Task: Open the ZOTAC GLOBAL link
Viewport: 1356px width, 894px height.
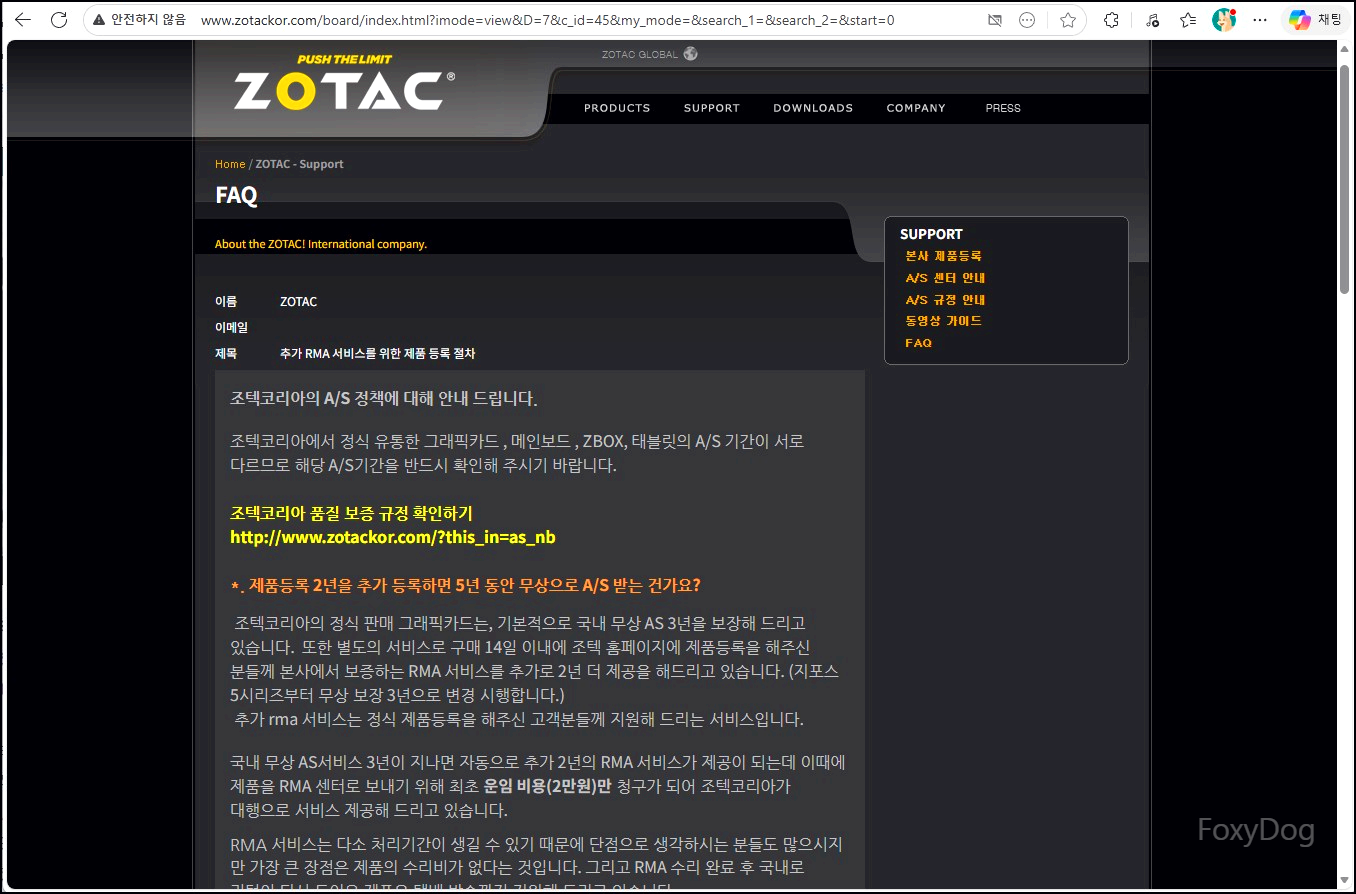Action: point(640,55)
